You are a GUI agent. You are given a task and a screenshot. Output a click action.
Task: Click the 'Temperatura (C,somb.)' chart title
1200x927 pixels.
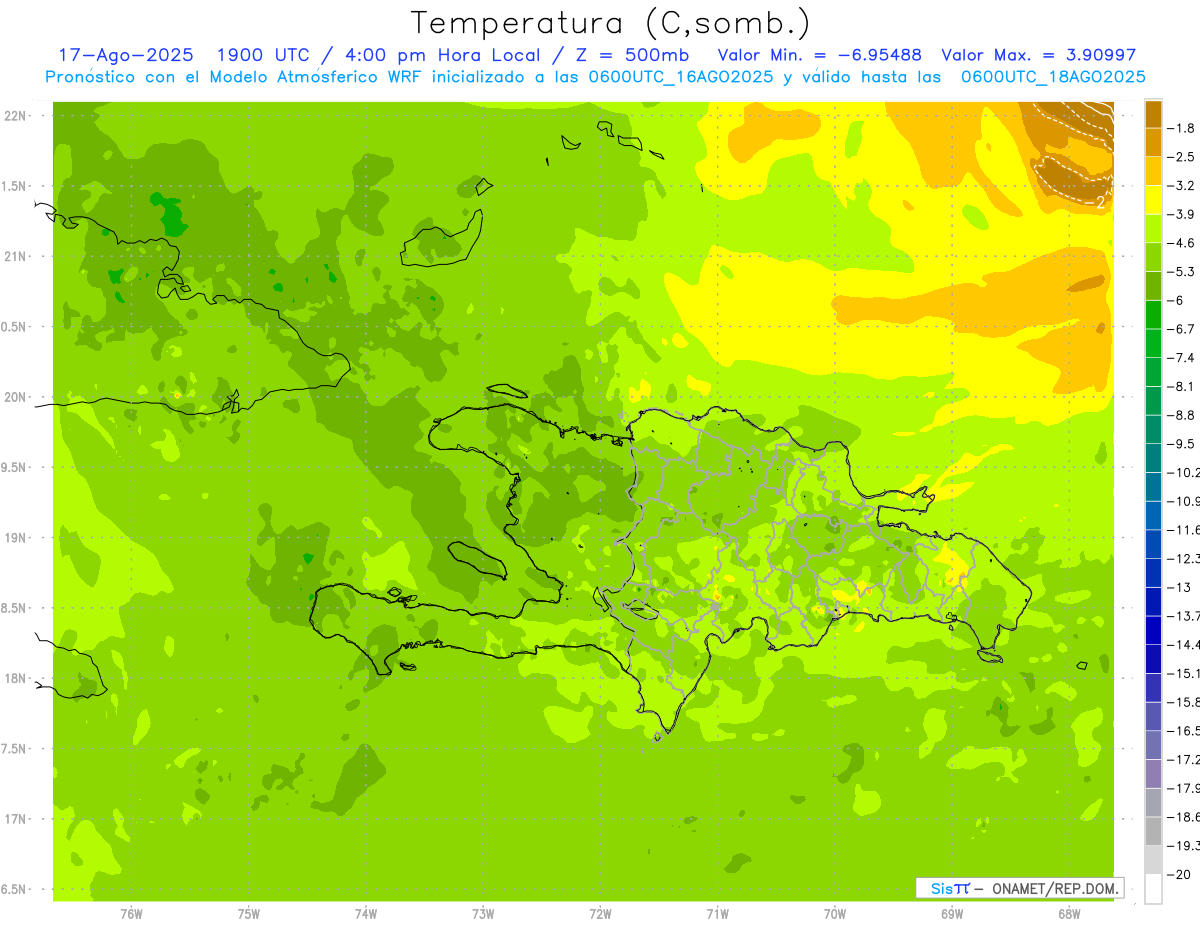point(610,23)
